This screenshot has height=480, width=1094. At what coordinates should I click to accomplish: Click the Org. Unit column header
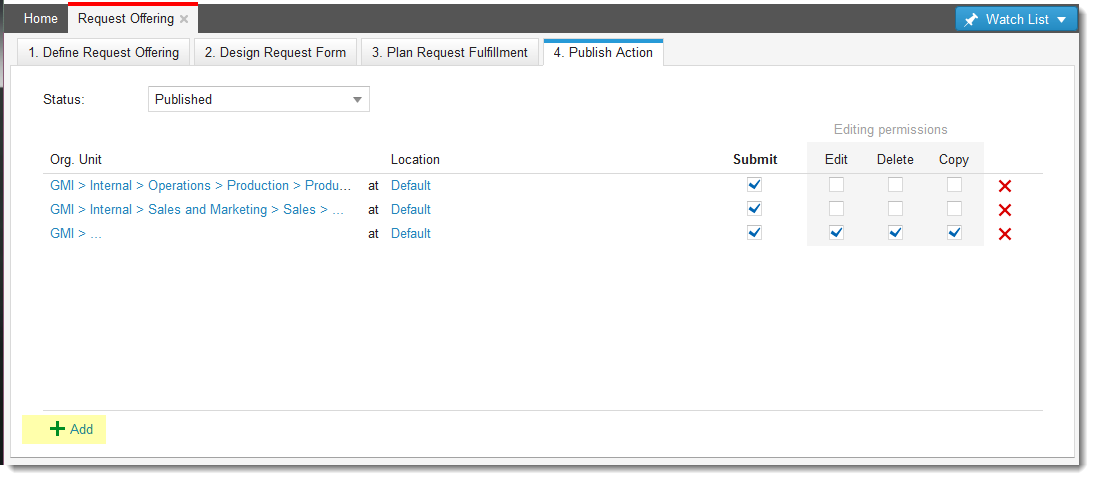[76, 159]
